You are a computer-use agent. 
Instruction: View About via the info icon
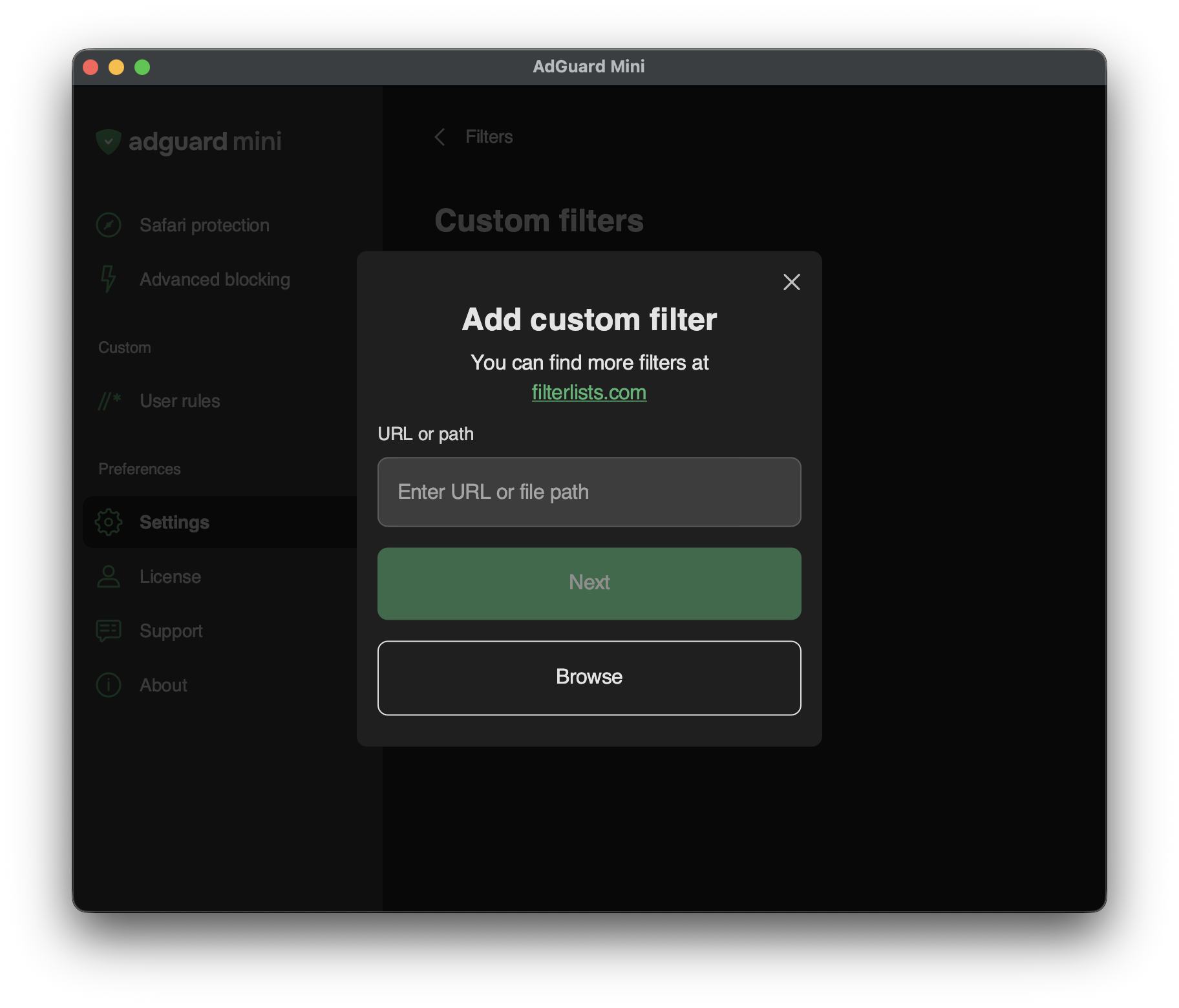(109, 685)
